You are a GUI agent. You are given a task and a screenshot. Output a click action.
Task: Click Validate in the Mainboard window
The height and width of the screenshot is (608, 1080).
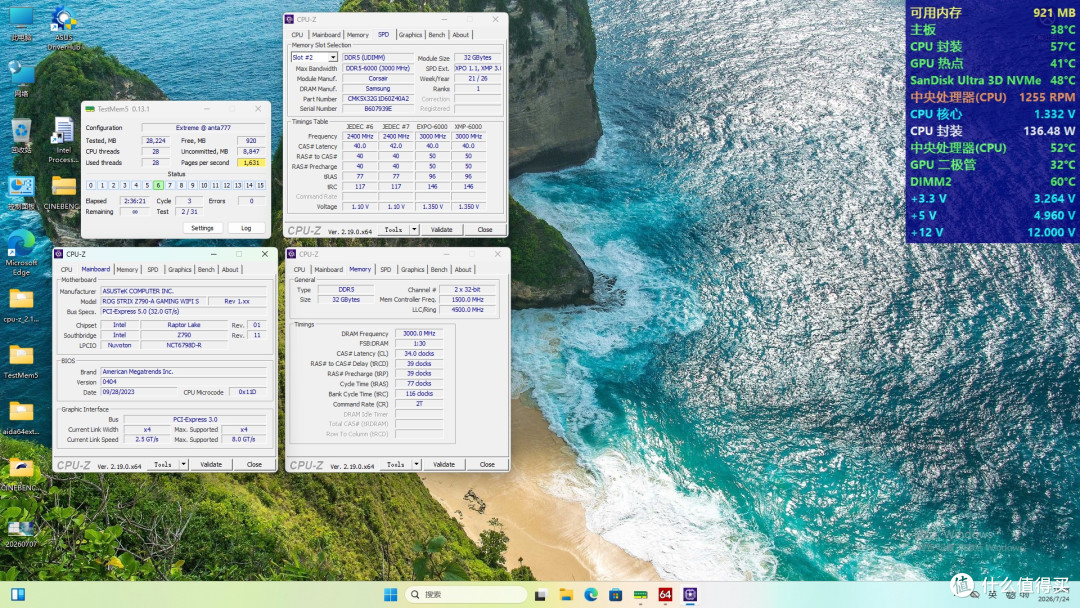coord(211,465)
